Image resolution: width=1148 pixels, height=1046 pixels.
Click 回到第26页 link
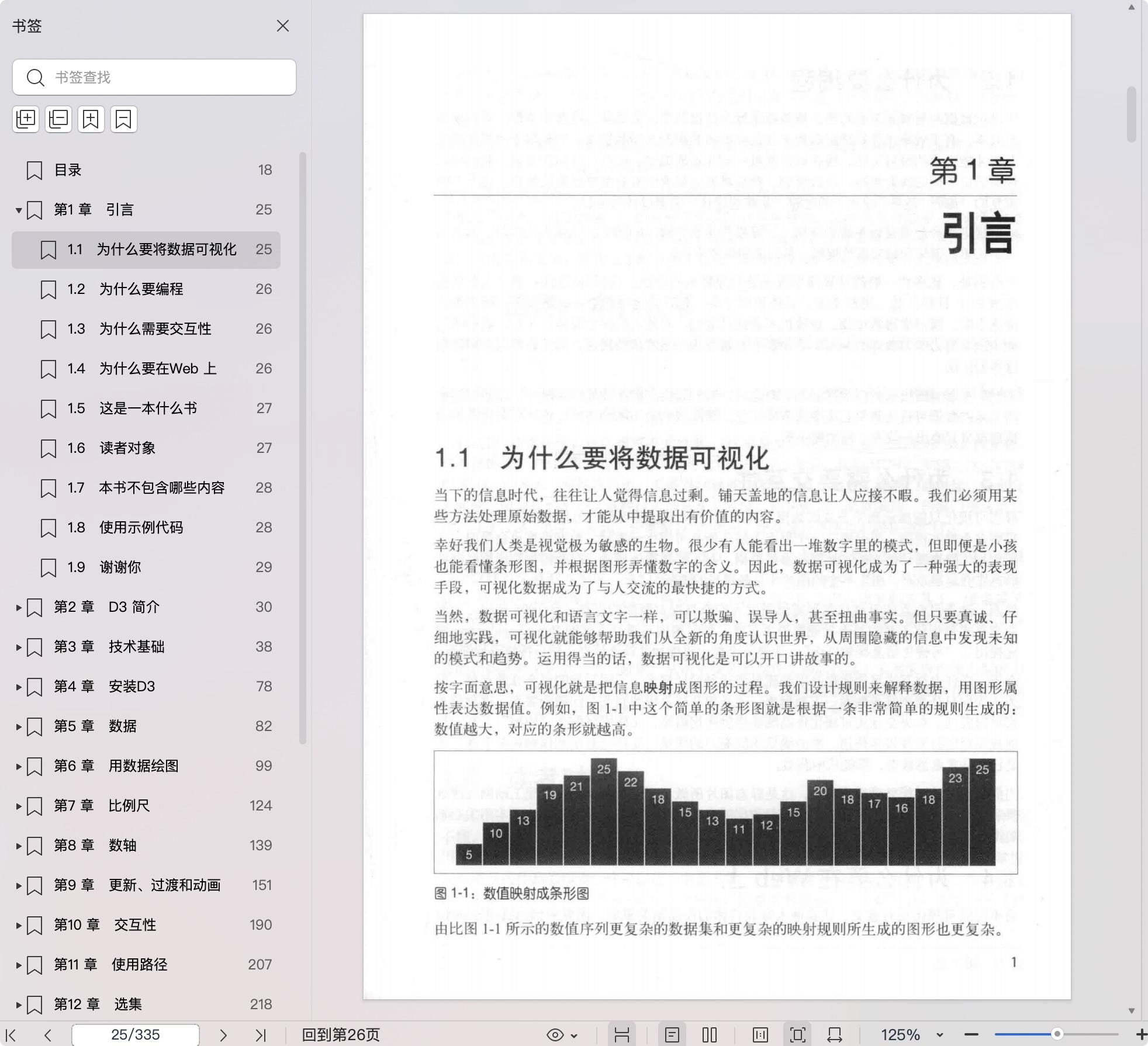click(x=341, y=1035)
